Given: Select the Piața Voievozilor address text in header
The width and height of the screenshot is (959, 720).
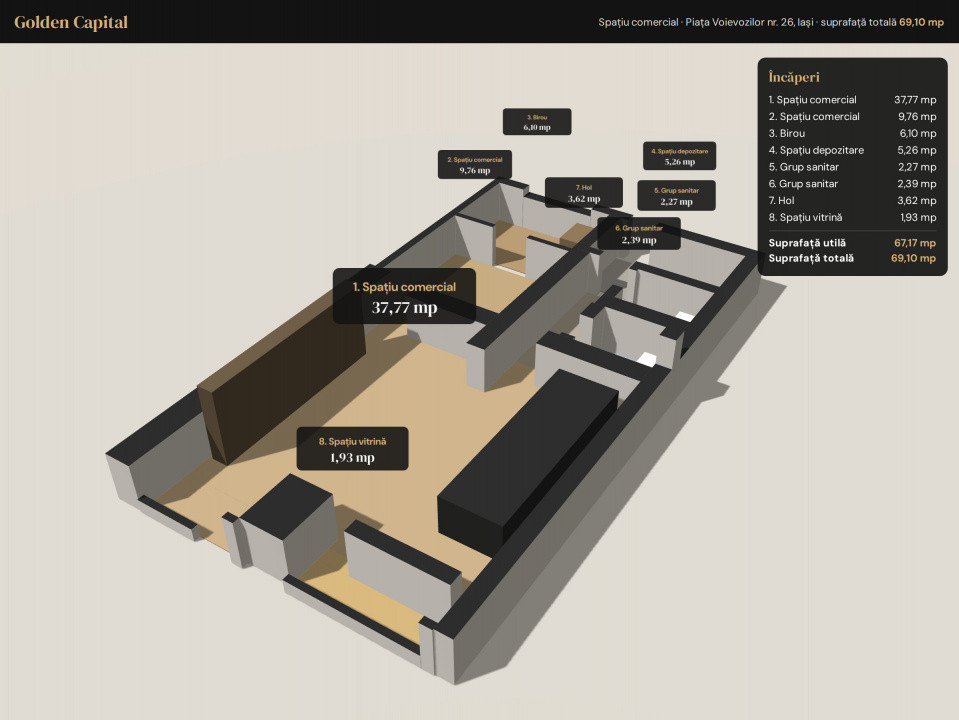Looking at the screenshot, I should (x=749, y=22).
